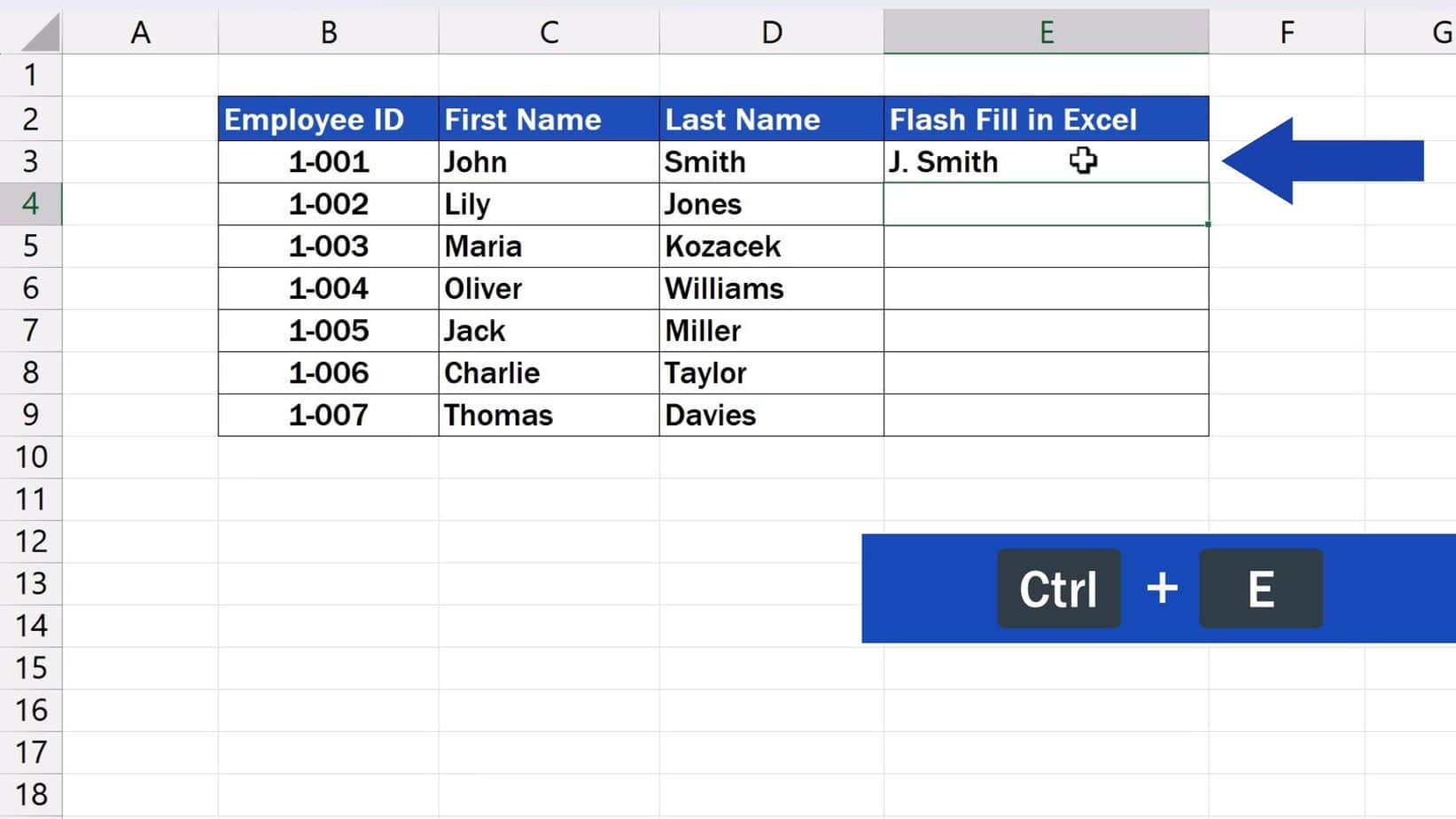Select column B header
The width and height of the screenshot is (1456, 819).
click(x=329, y=33)
